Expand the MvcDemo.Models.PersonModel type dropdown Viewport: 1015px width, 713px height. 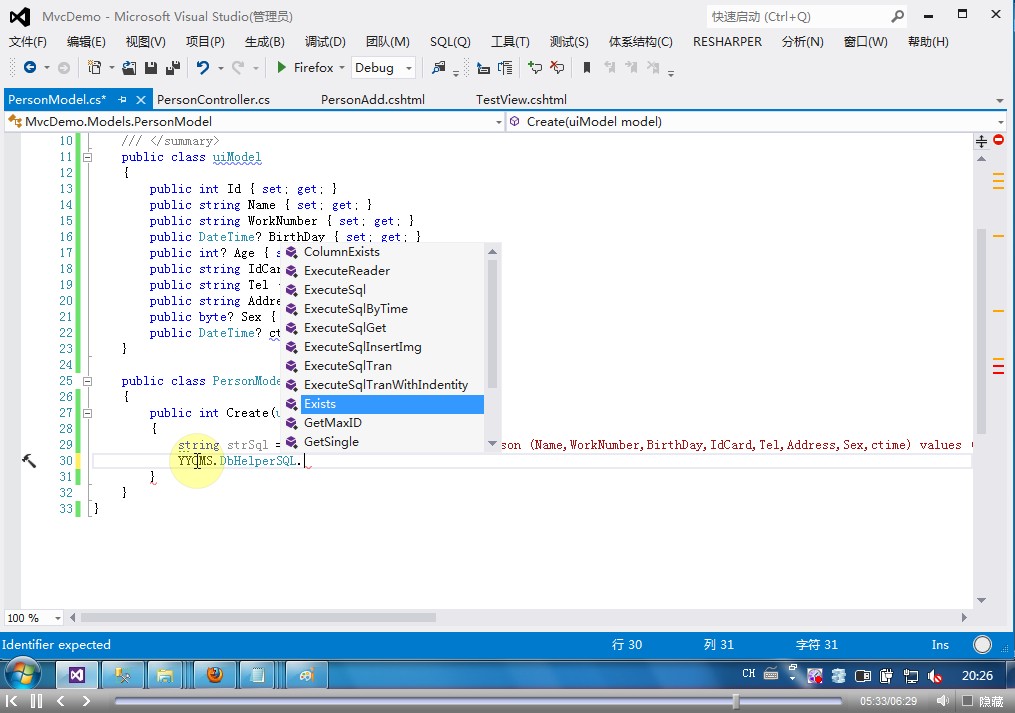499,122
